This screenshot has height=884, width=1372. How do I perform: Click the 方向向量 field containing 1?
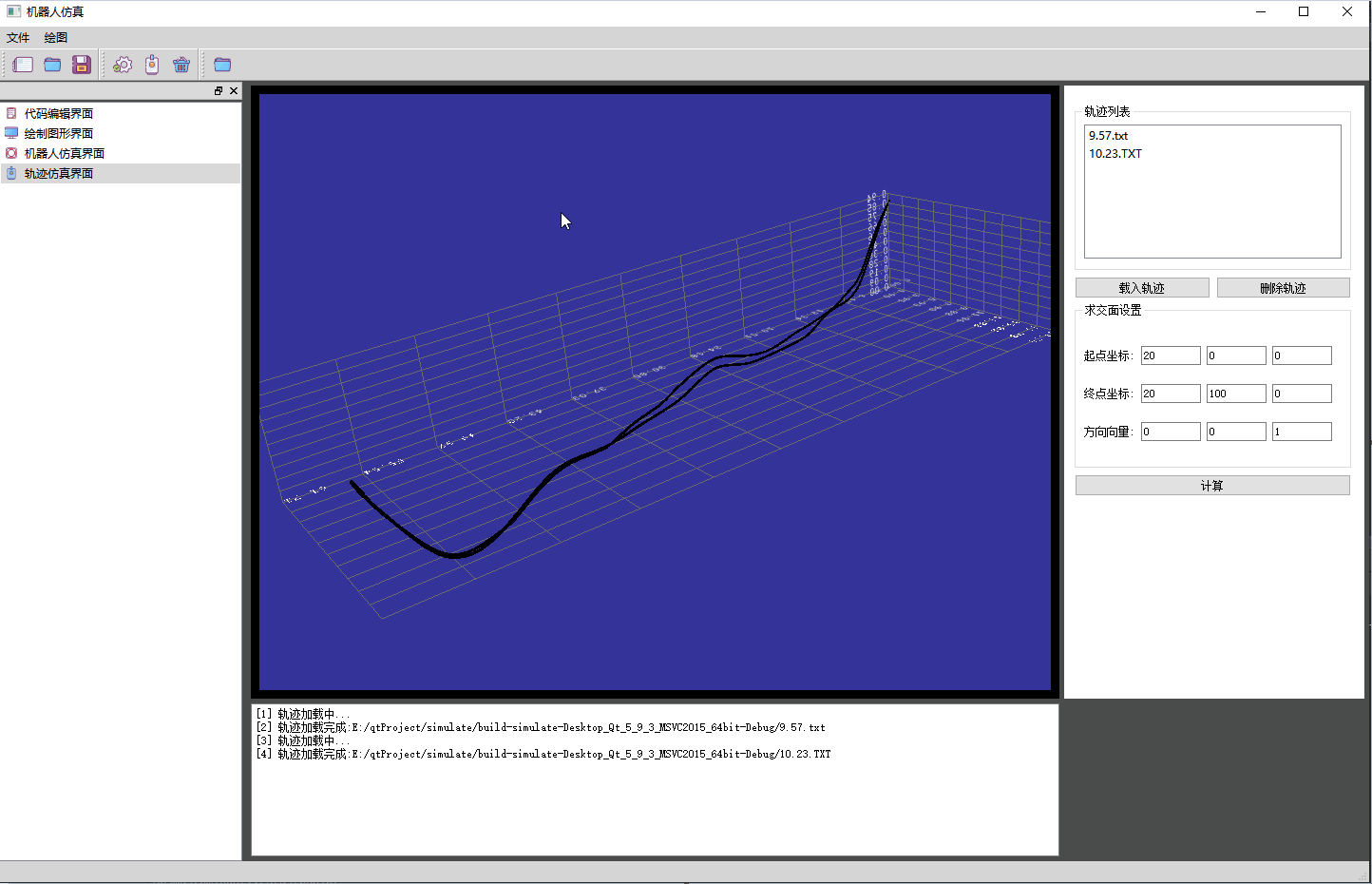point(1302,432)
